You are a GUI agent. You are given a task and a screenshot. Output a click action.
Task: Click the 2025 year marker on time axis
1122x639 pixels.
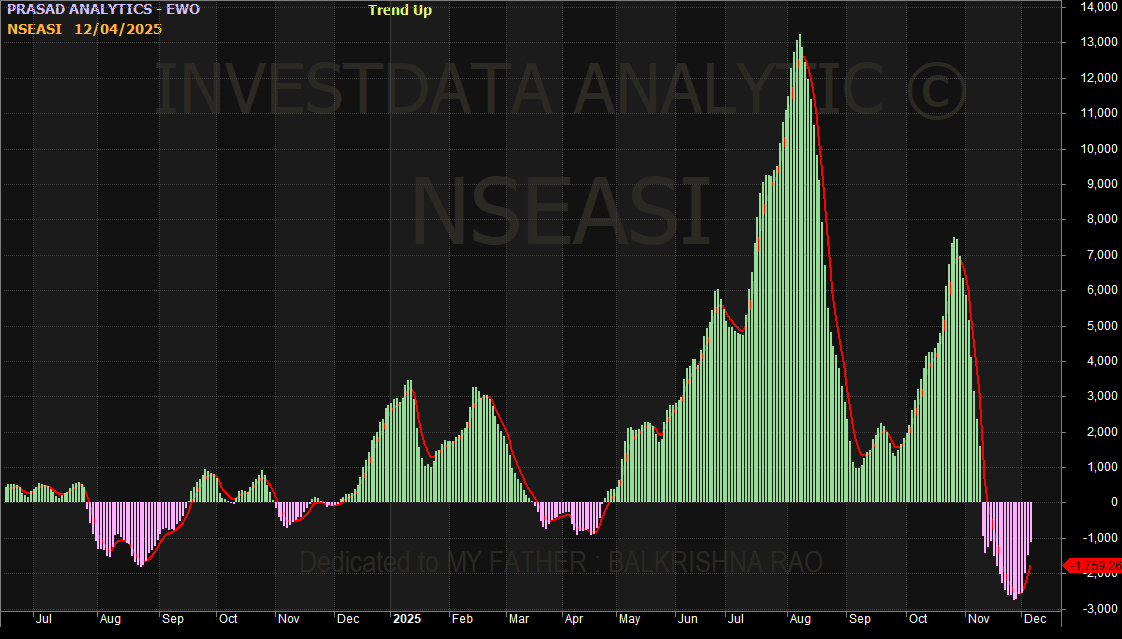point(407,619)
